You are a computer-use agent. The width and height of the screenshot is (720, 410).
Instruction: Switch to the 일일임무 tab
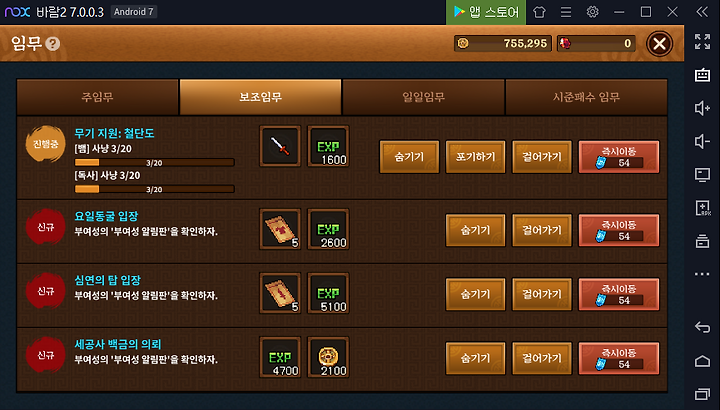coord(423,97)
